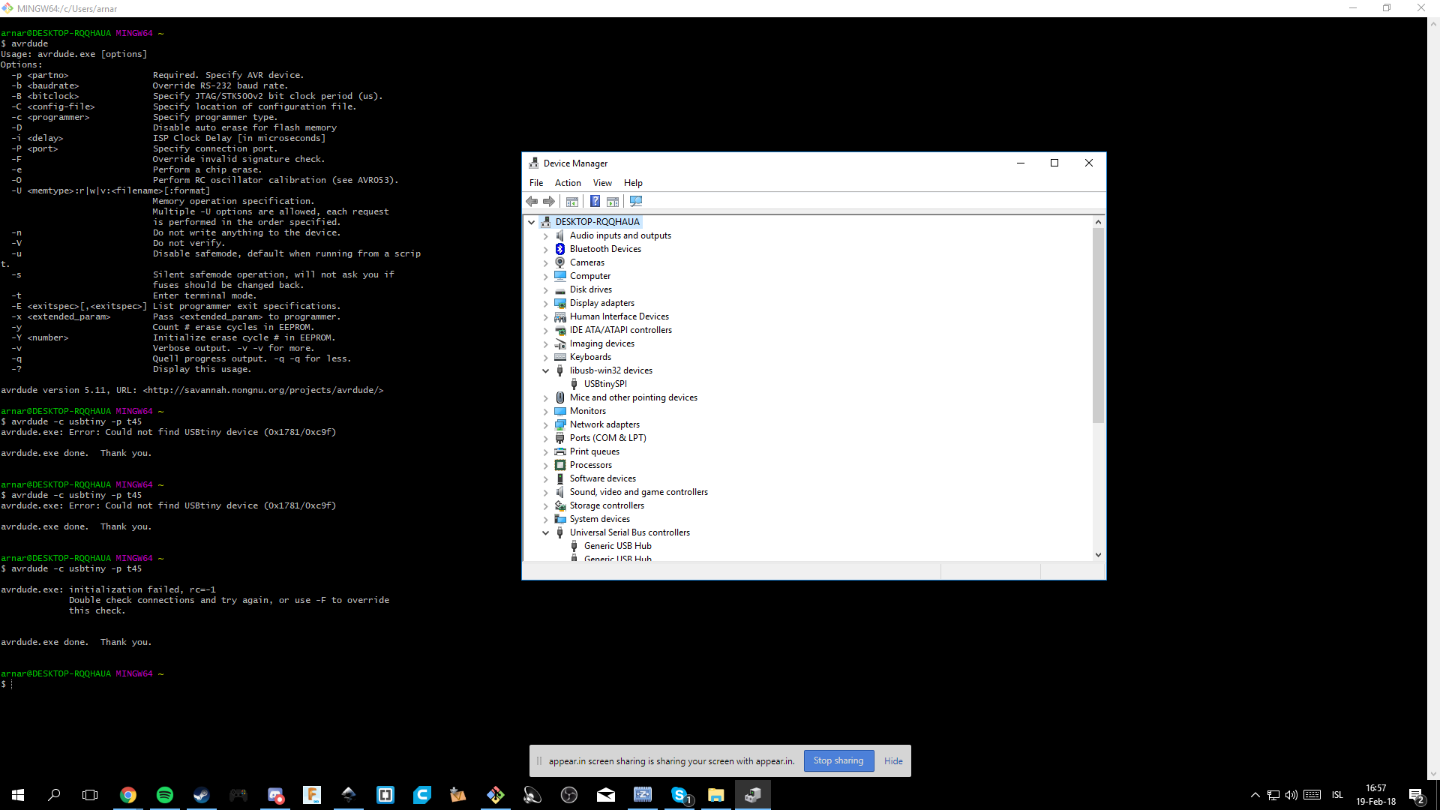
Task: Open the Action menu in Device Manager
Action: (568, 183)
